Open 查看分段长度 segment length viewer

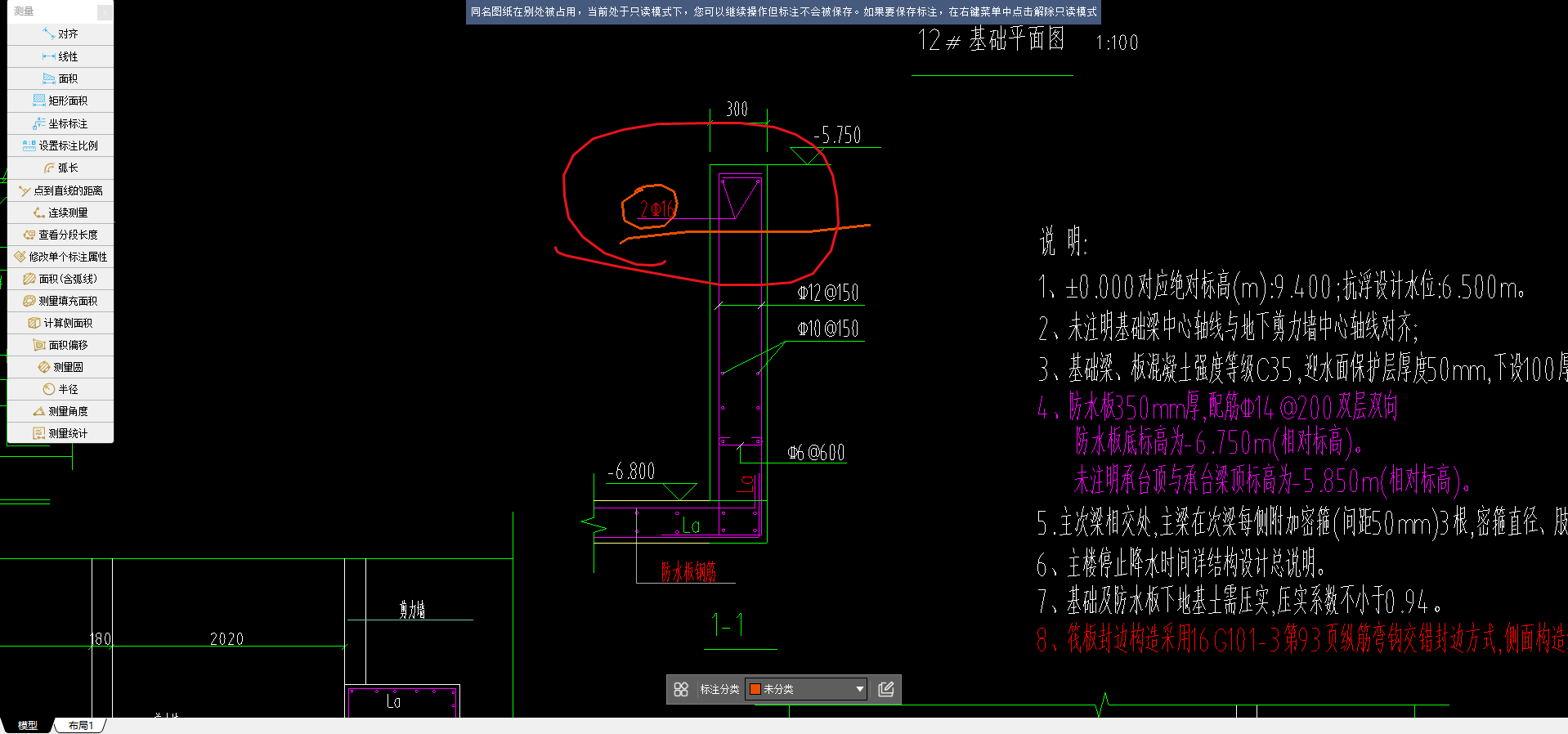(60, 235)
